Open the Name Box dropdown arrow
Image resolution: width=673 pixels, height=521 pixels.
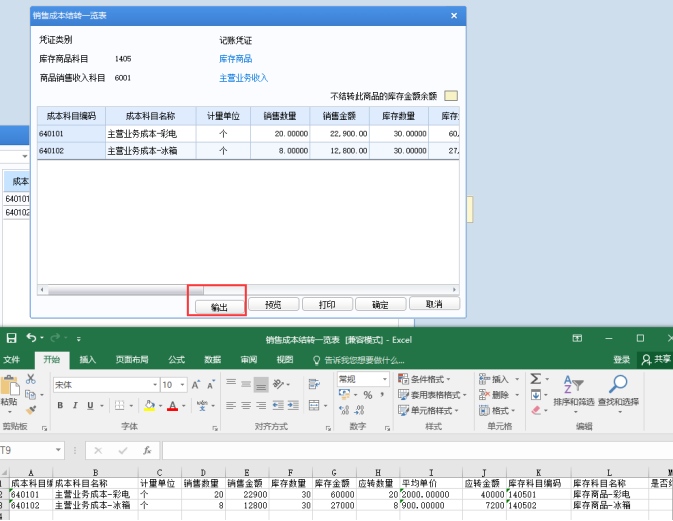[58, 450]
